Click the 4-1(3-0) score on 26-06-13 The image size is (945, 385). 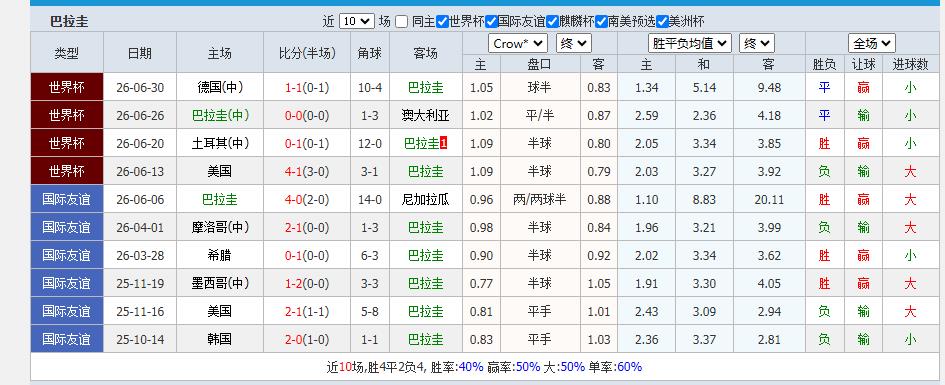click(x=307, y=172)
